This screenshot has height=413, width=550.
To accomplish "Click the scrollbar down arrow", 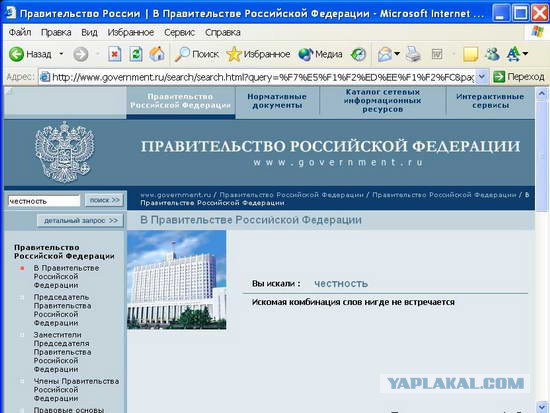I will [542, 406].
